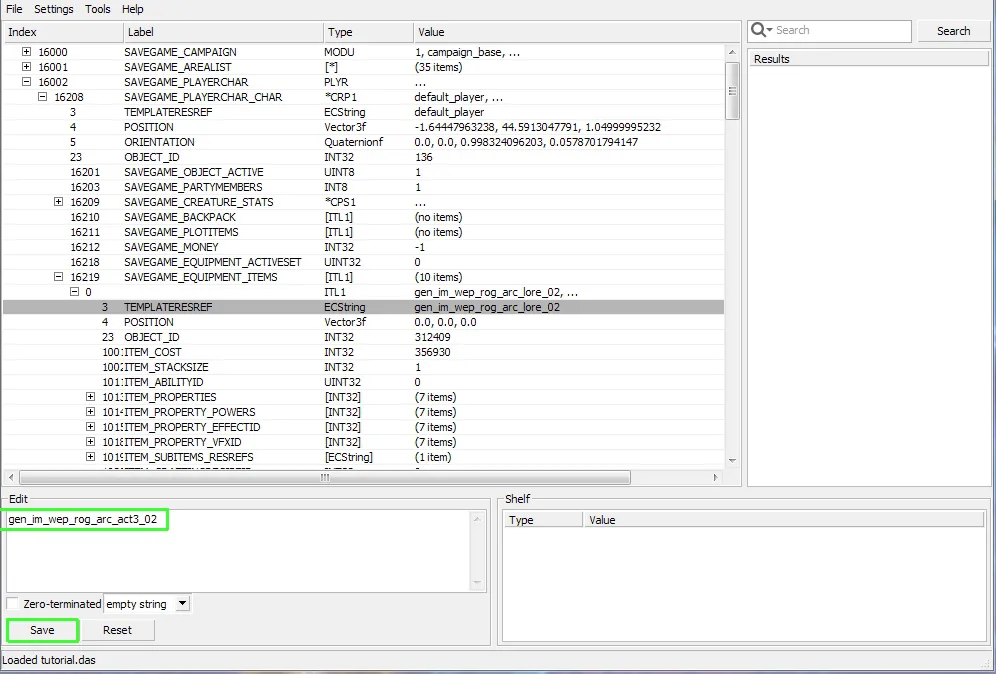Collapse the SAVEGAME_PLAYERCHAR_CHAR node

pos(43,97)
